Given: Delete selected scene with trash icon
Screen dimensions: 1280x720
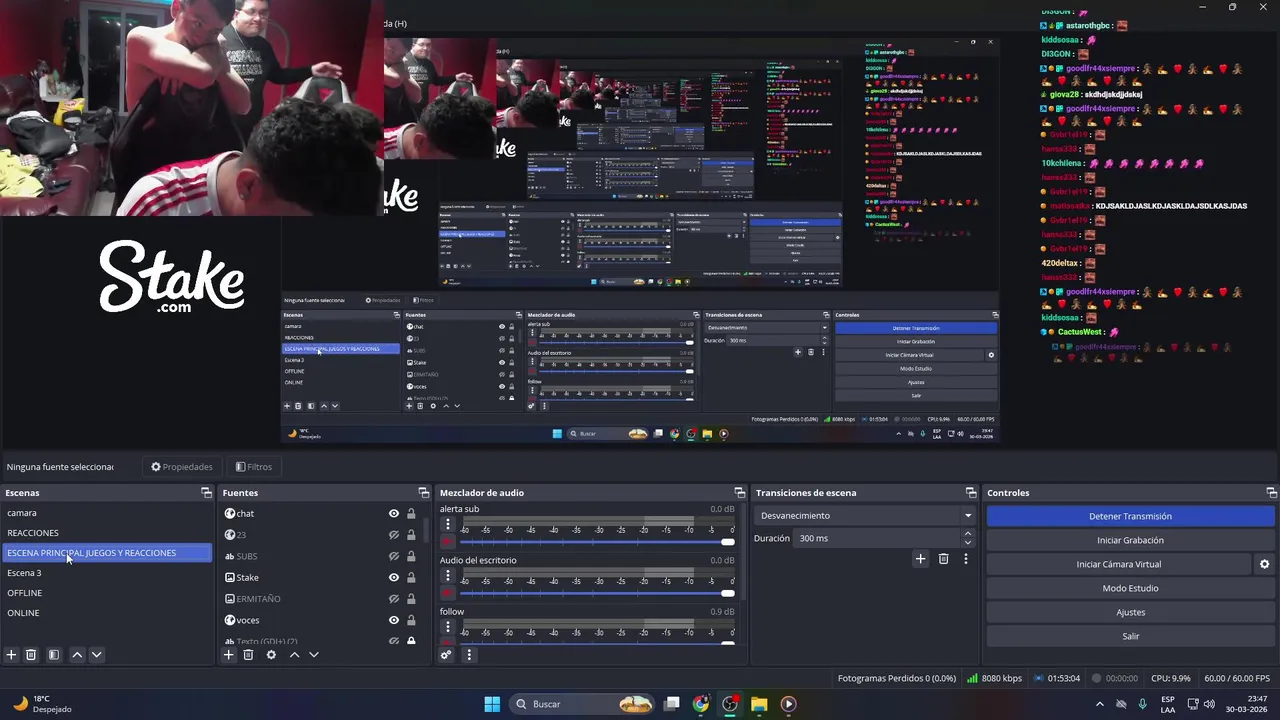Looking at the screenshot, I should click(x=31, y=655).
